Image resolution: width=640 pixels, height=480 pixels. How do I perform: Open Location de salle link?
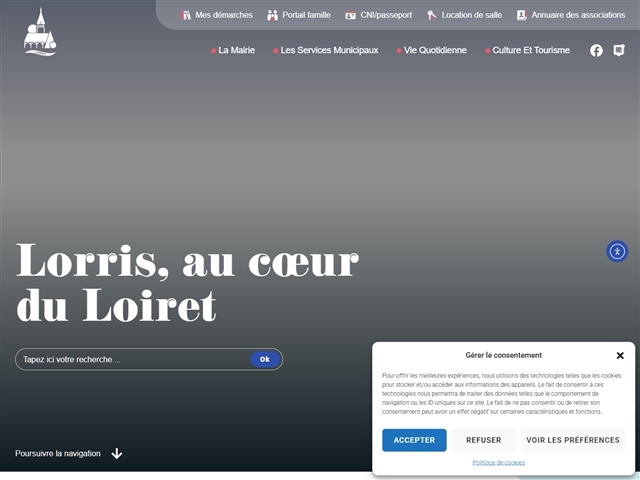tap(471, 15)
